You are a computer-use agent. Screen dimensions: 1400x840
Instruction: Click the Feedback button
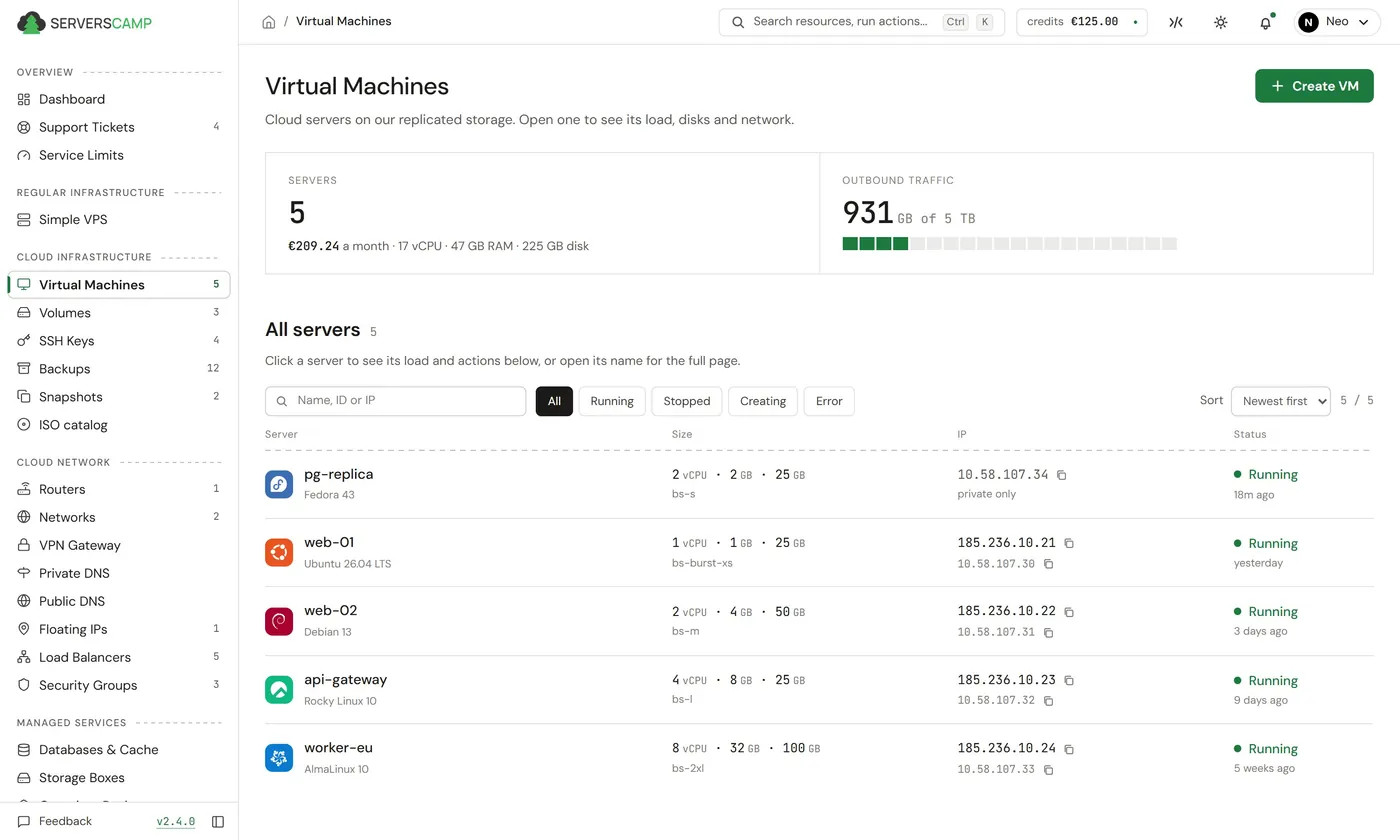point(55,822)
